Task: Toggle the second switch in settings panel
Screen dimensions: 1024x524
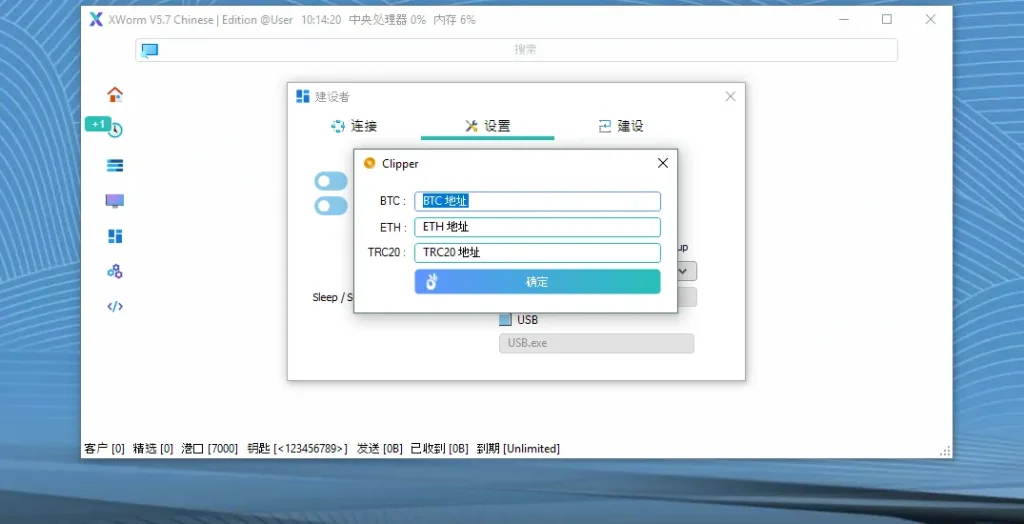Action: tap(331, 206)
